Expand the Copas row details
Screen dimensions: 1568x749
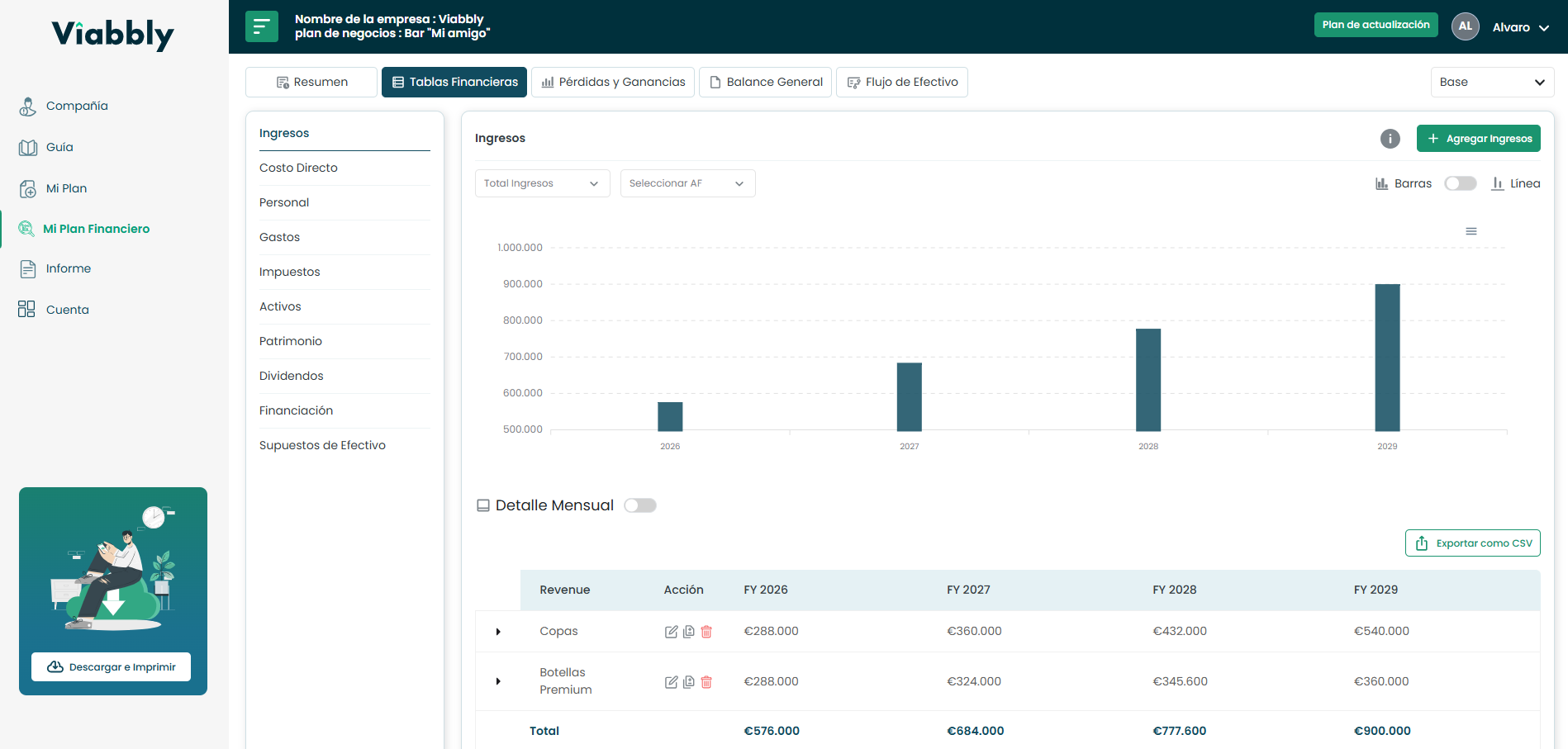(x=498, y=632)
